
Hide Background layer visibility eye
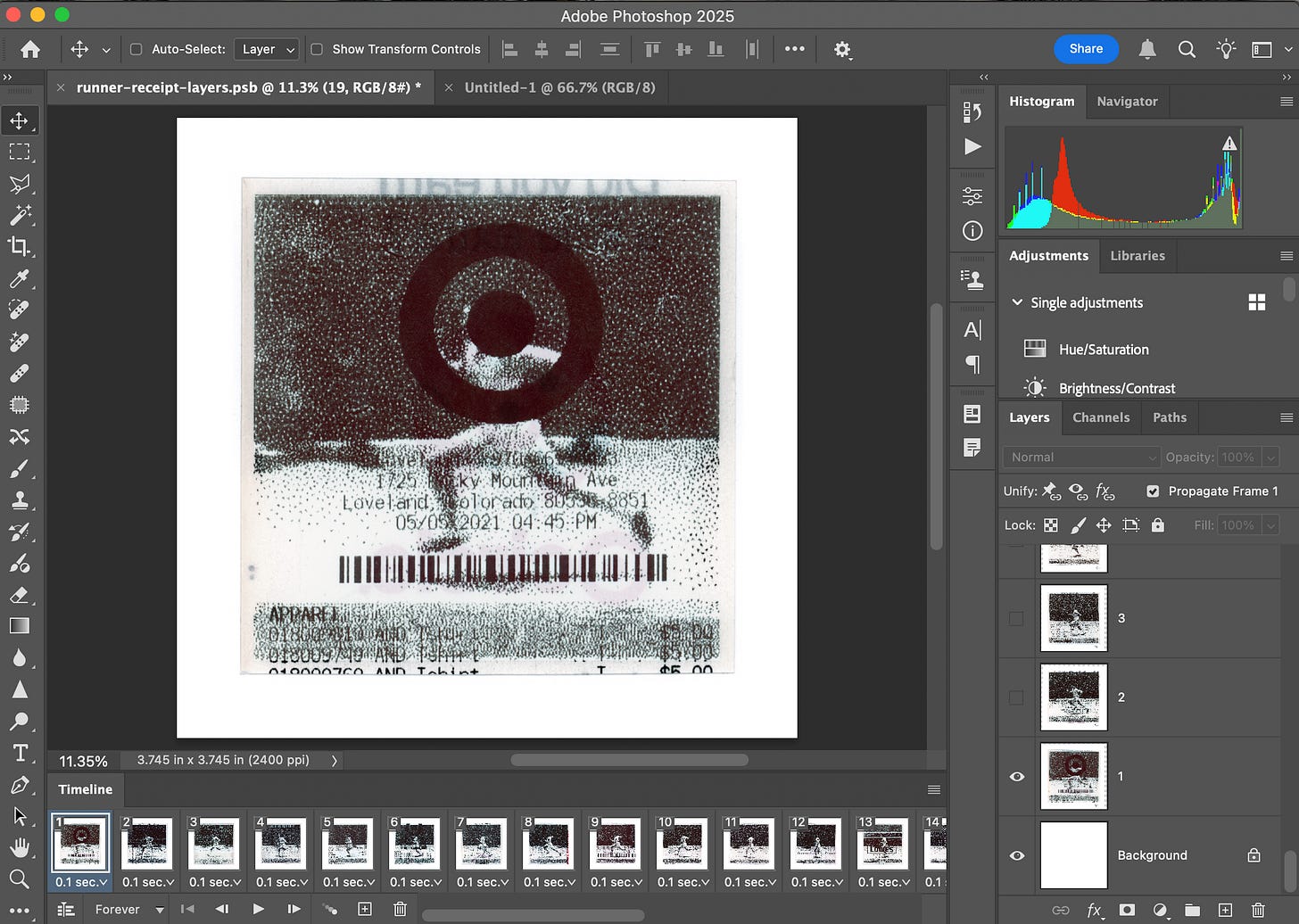1016,855
